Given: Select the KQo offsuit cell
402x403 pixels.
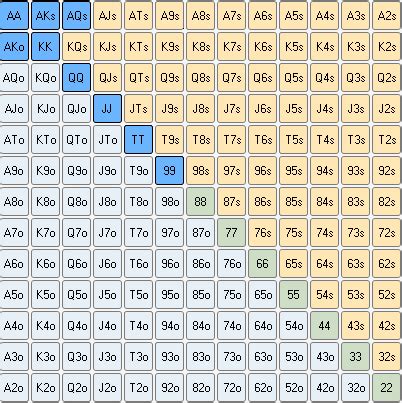Looking at the screenshot, I should (x=45, y=77).
